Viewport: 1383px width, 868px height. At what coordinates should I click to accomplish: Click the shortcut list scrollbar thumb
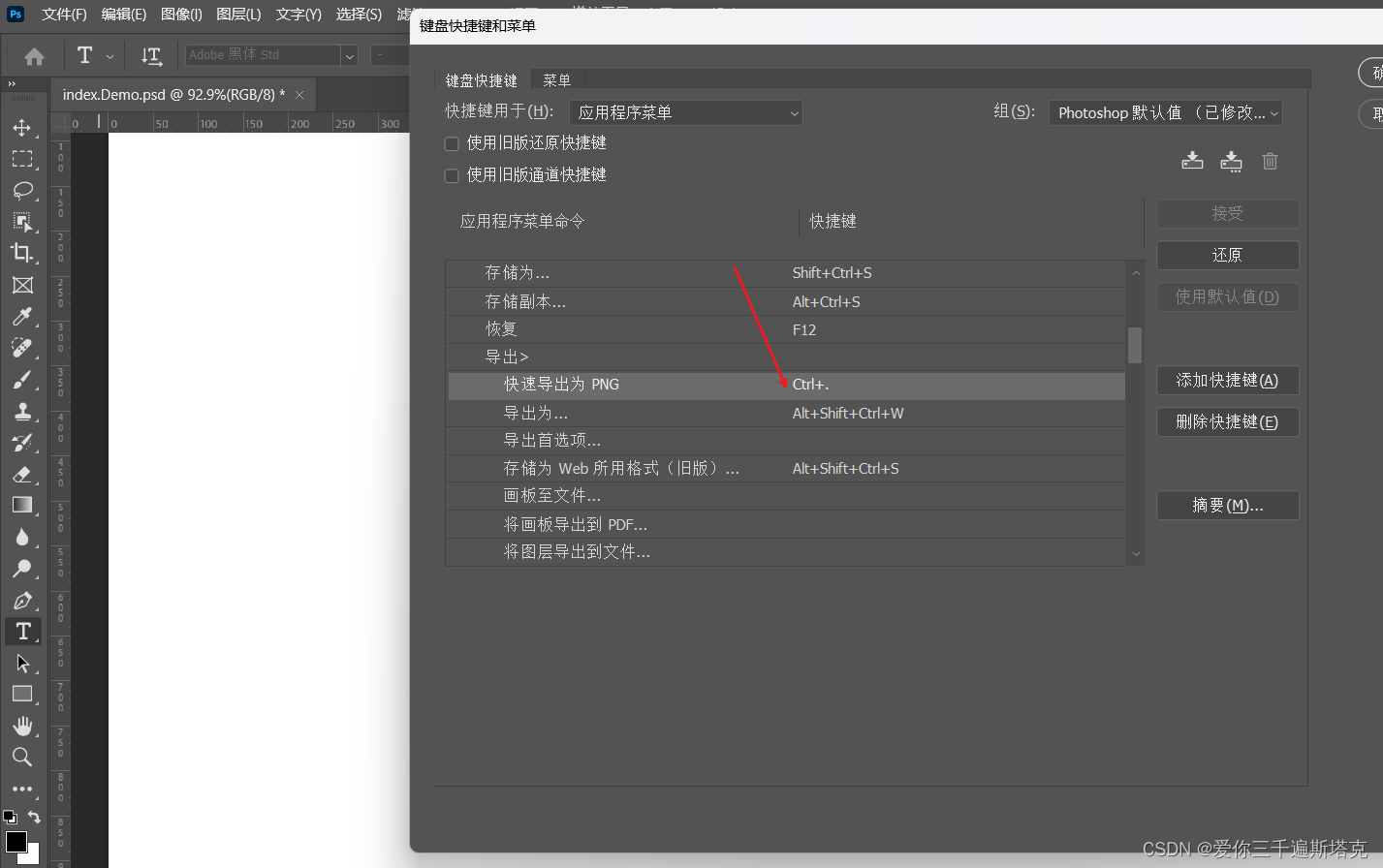pos(1135,345)
